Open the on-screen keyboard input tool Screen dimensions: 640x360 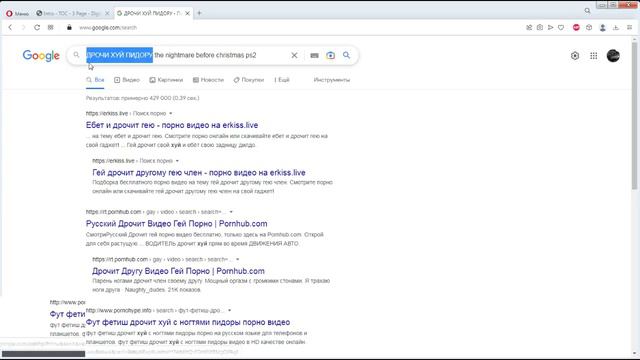click(314, 56)
